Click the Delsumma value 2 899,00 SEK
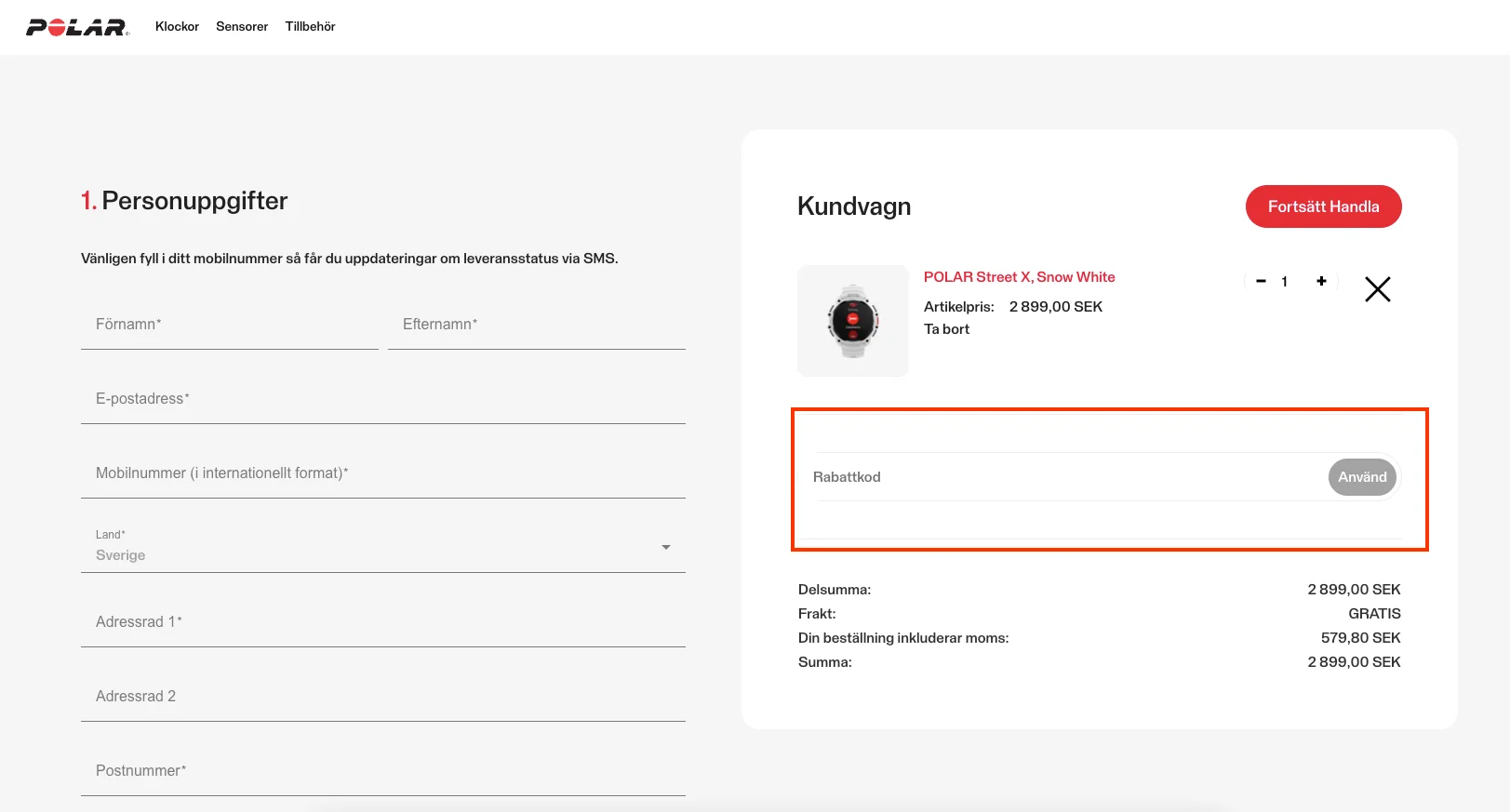The image size is (1510, 812). tap(1354, 590)
